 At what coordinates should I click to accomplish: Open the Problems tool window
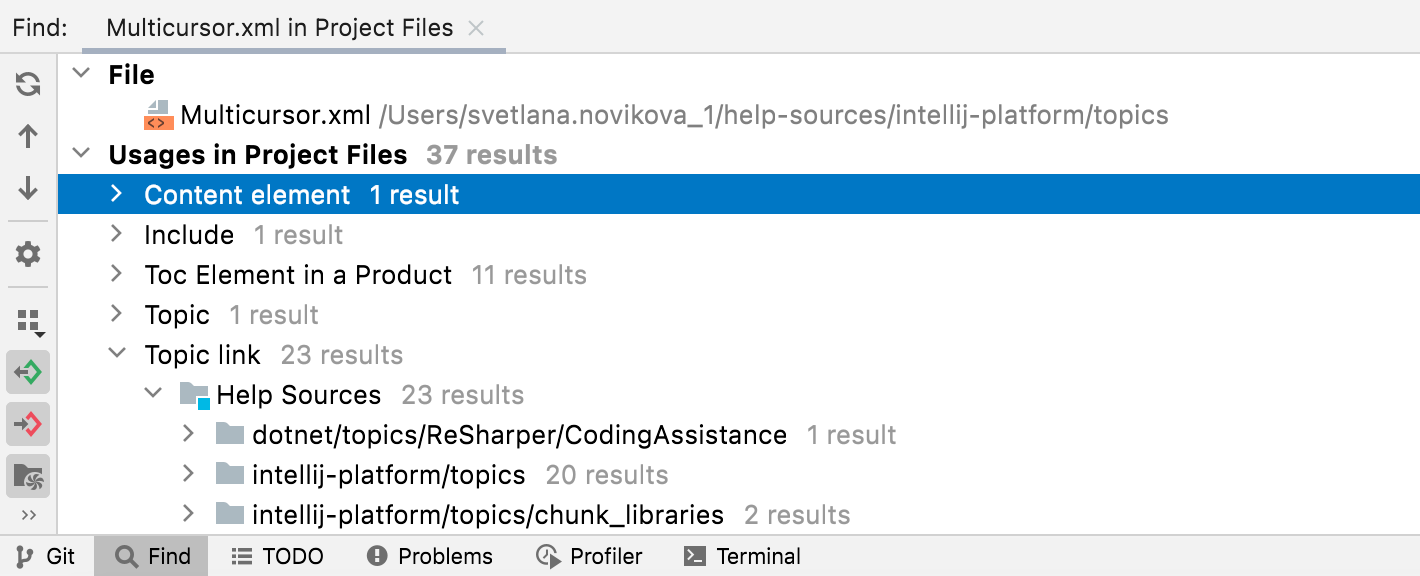(x=430, y=557)
